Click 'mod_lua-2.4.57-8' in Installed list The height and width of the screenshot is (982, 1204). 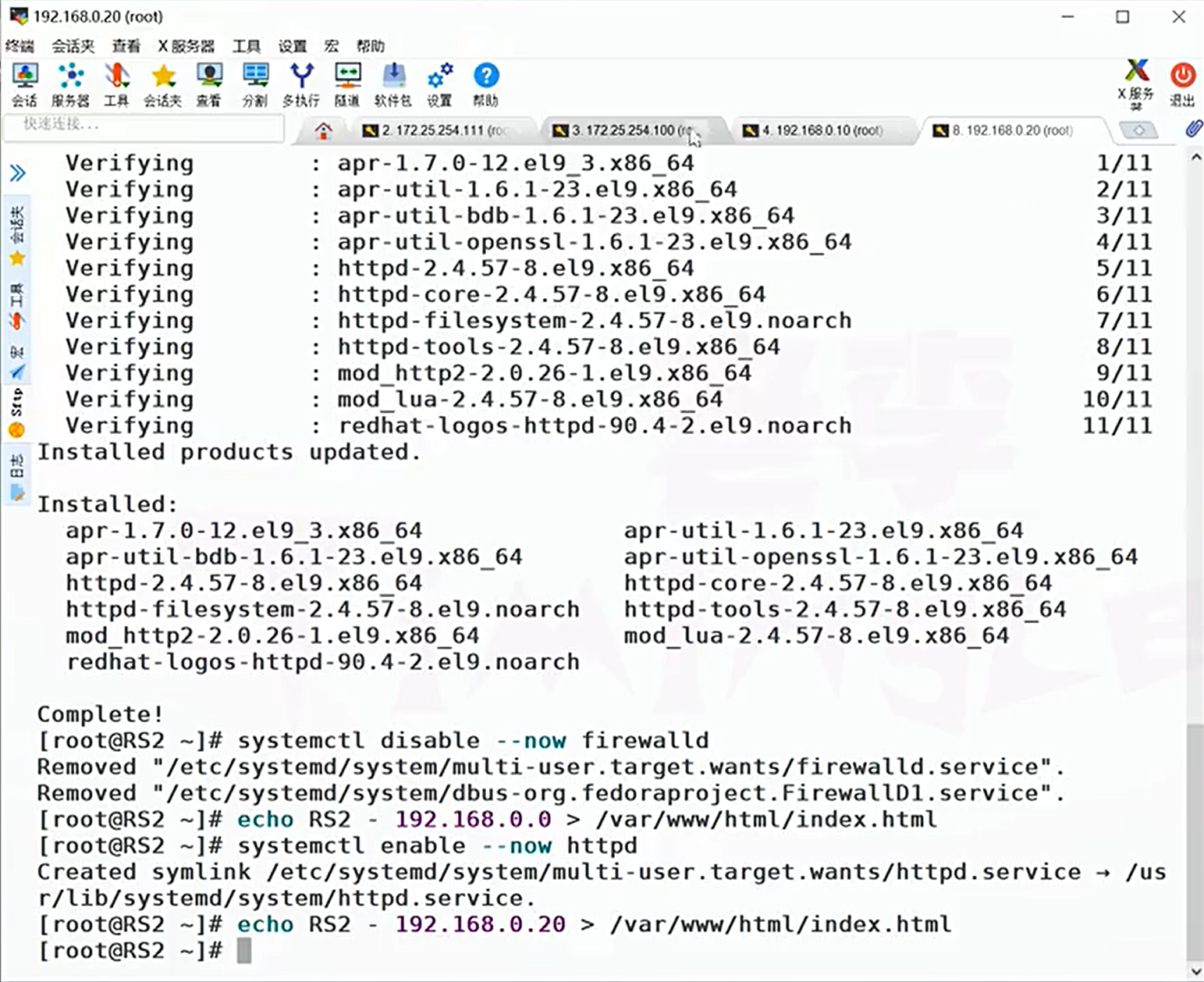(816, 635)
